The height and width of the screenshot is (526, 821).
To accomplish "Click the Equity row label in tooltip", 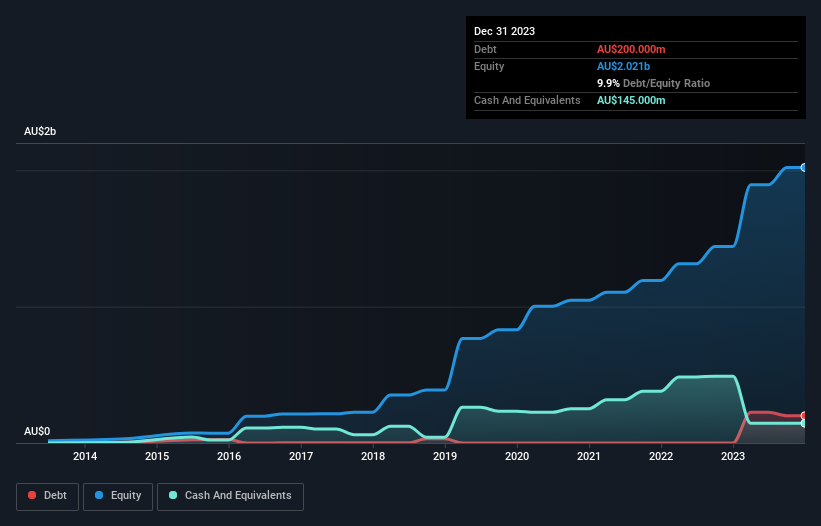I will coord(489,66).
